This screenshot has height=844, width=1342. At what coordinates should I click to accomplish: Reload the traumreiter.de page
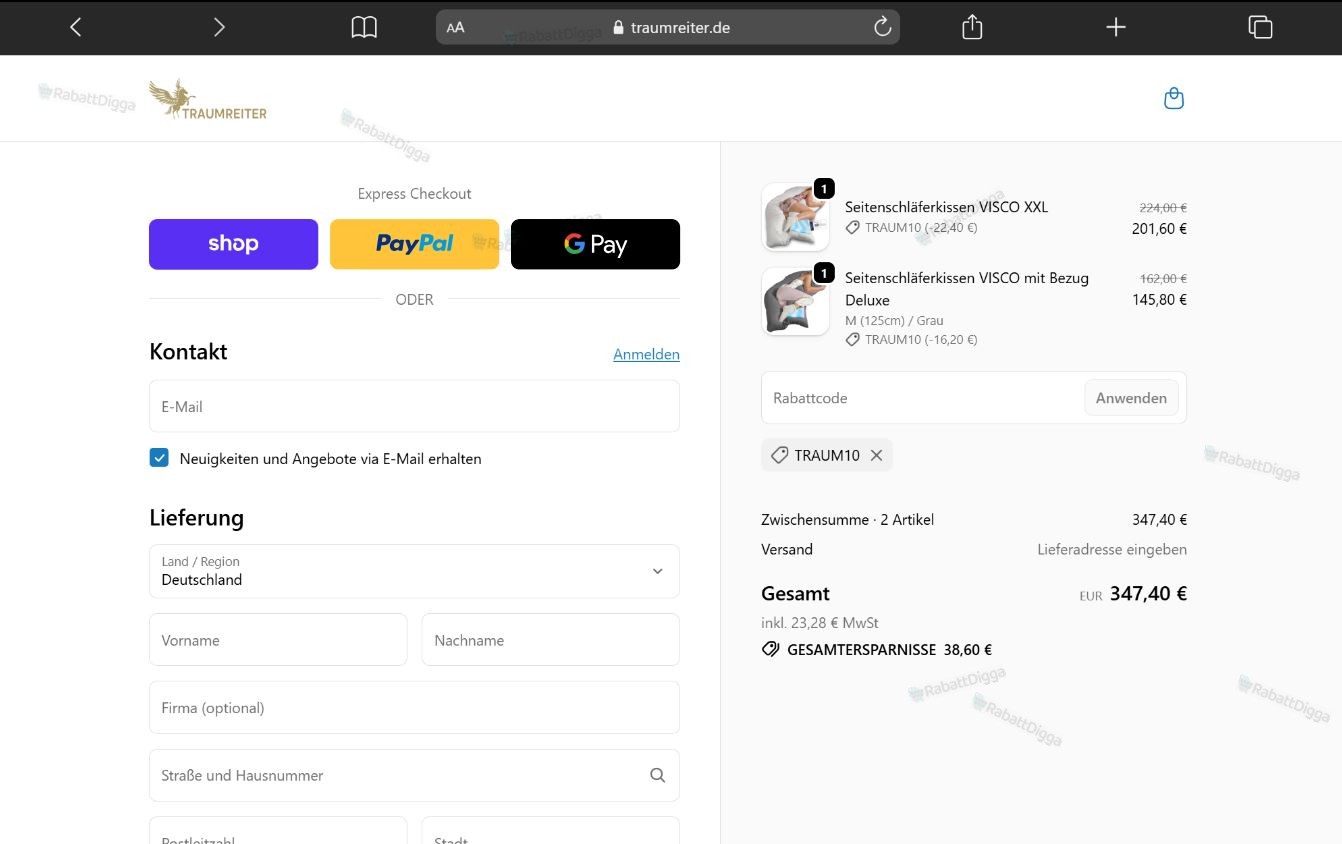pos(882,27)
